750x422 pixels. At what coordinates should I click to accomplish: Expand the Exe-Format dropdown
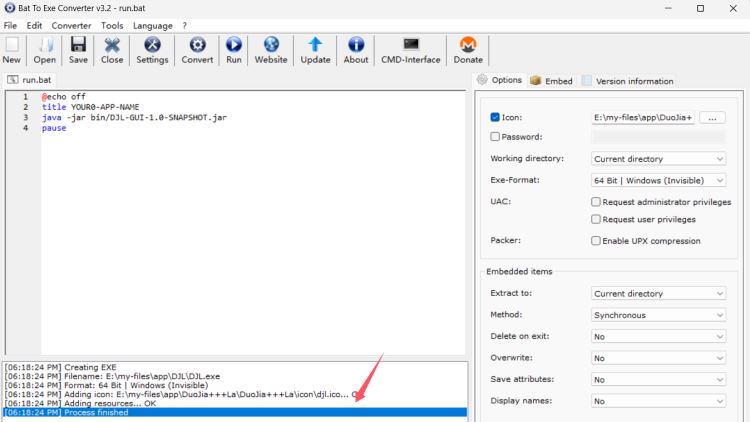pyautogui.click(x=658, y=180)
